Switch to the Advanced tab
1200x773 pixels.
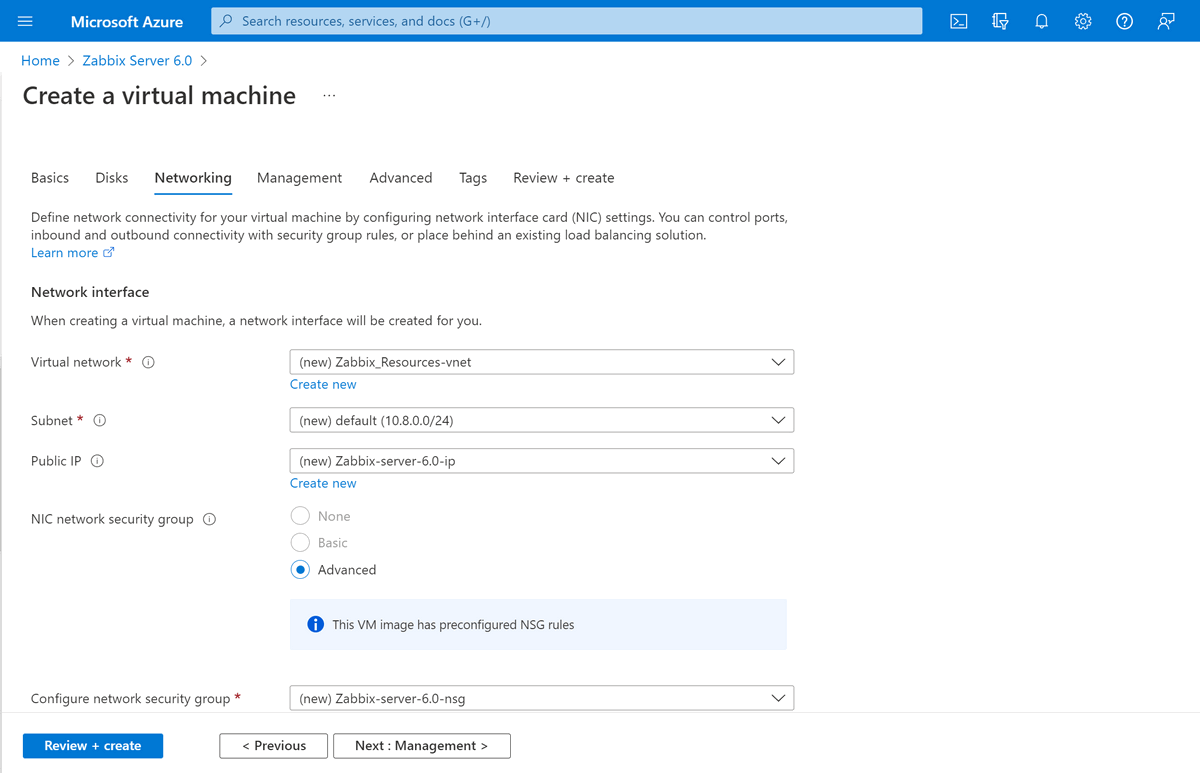pyautogui.click(x=401, y=178)
